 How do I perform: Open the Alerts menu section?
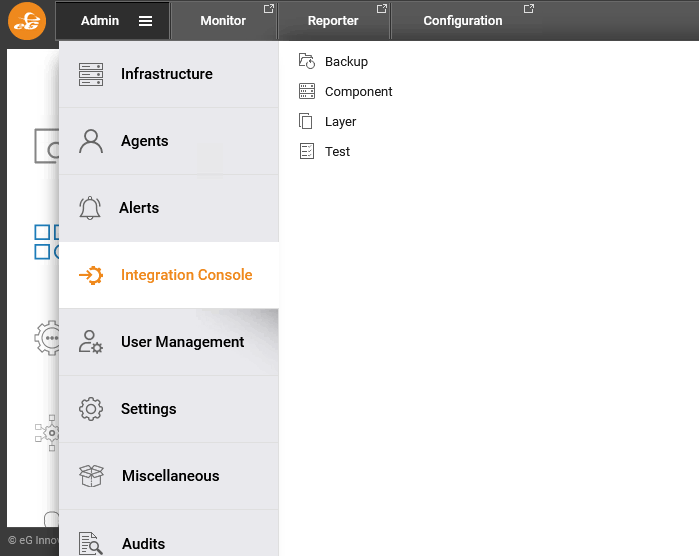(169, 208)
